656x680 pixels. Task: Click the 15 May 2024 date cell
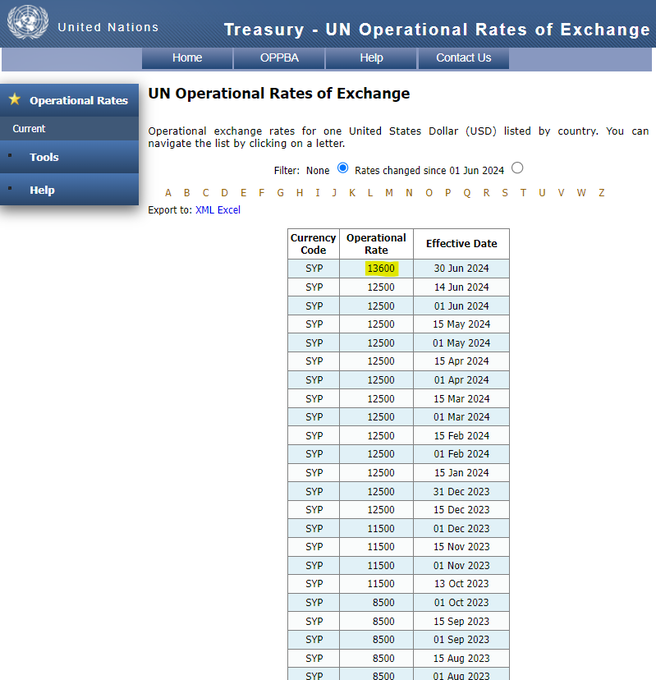[461, 324]
